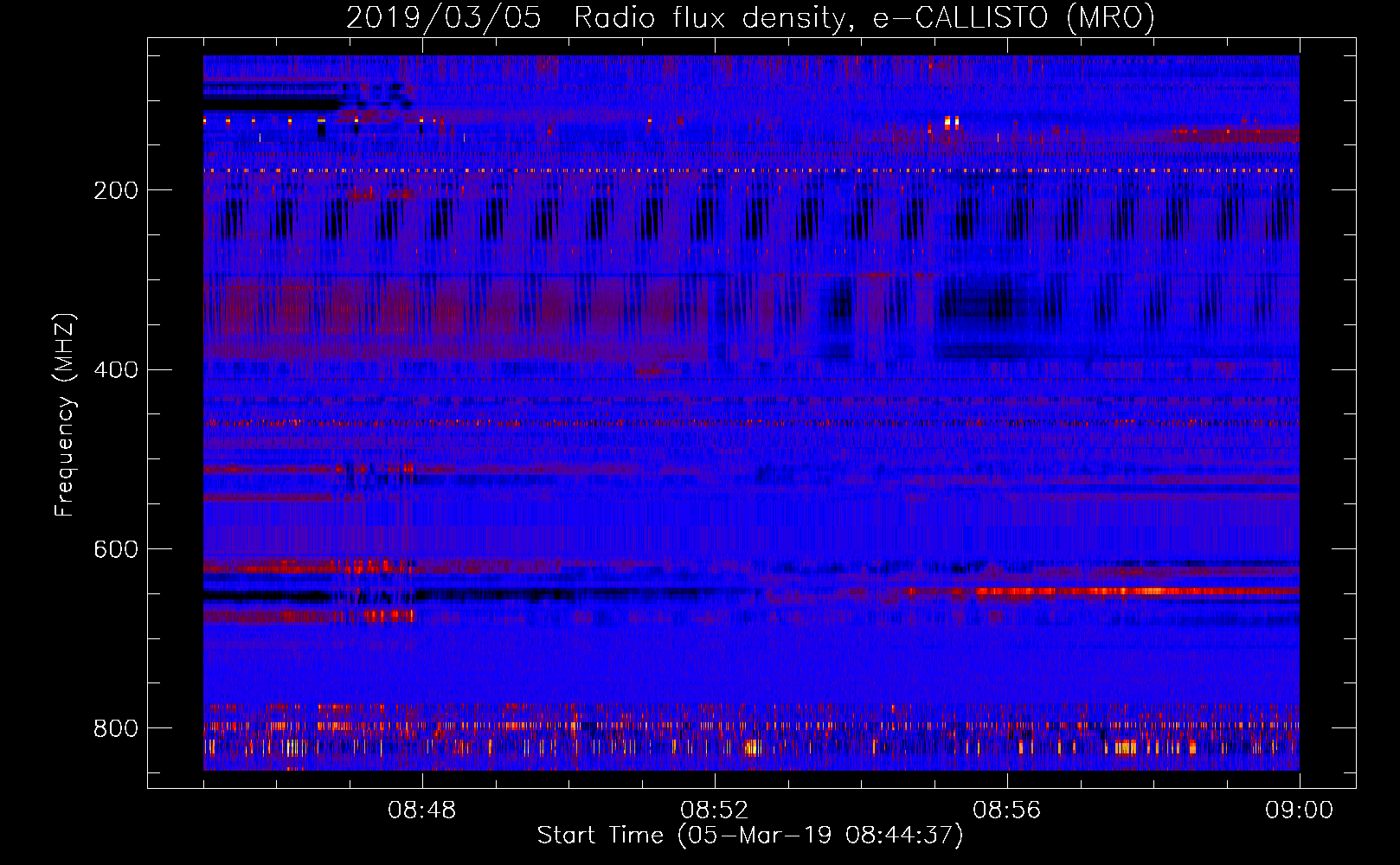The width and height of the screenshot is (1400, 865).
Task: Click the 09:00 time tick label
Action: [x=1299, y=811]
